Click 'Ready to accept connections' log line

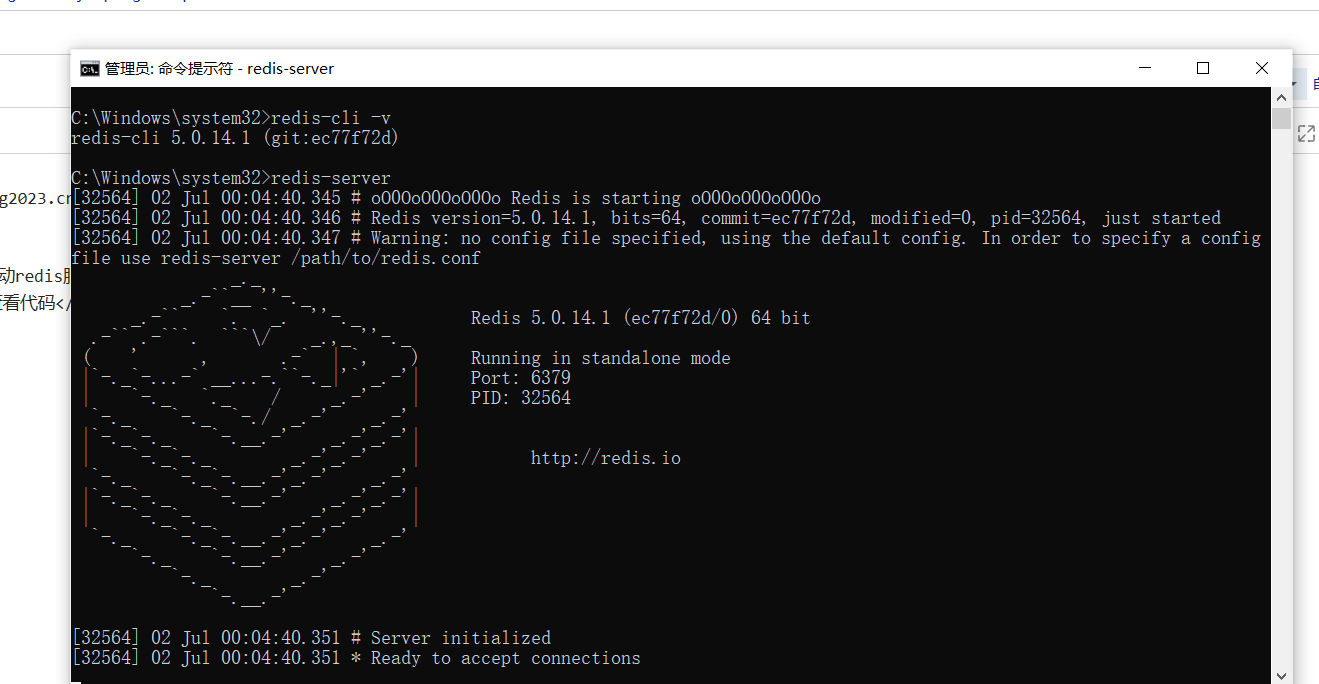coord(356,658)
